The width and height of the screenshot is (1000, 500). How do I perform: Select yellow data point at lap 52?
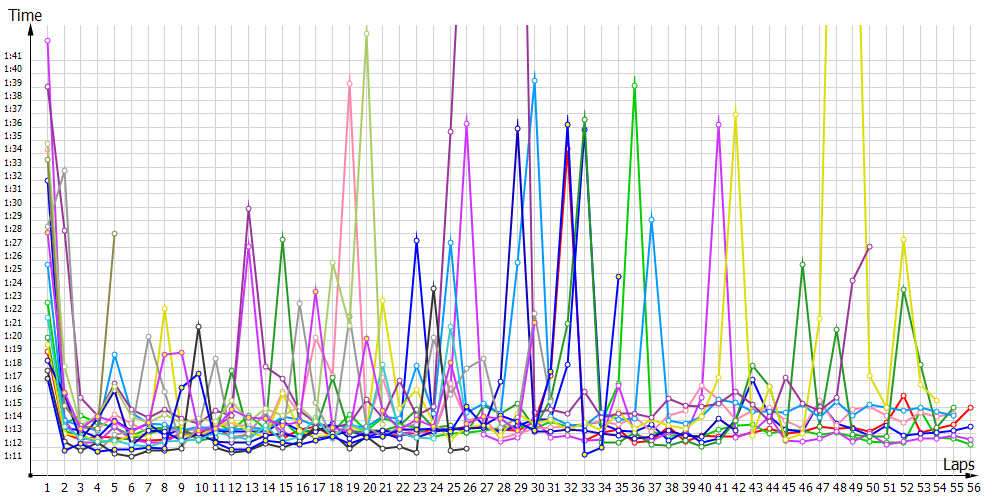coord(904,240)
